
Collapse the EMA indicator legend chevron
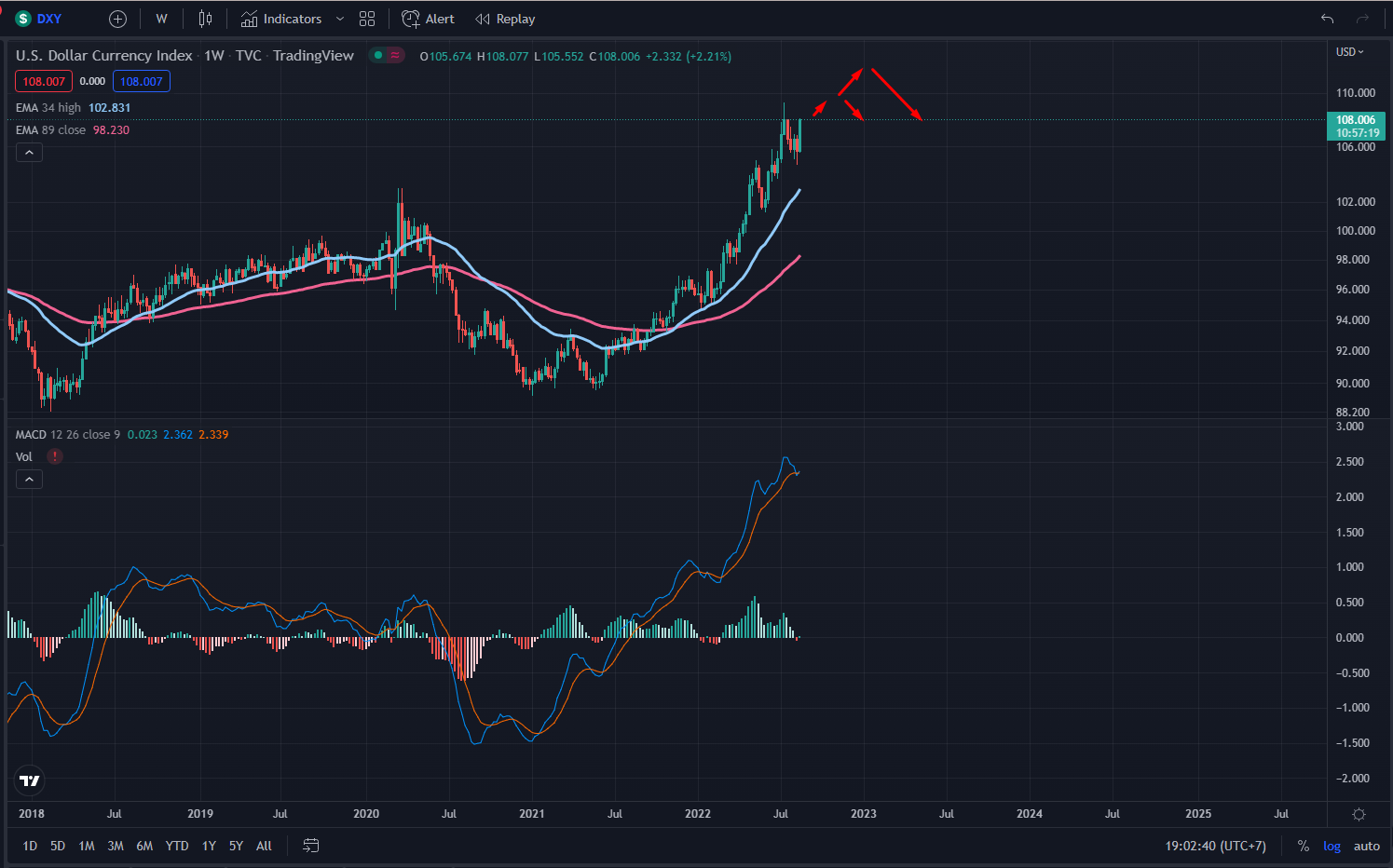click(x=29, y=153)
